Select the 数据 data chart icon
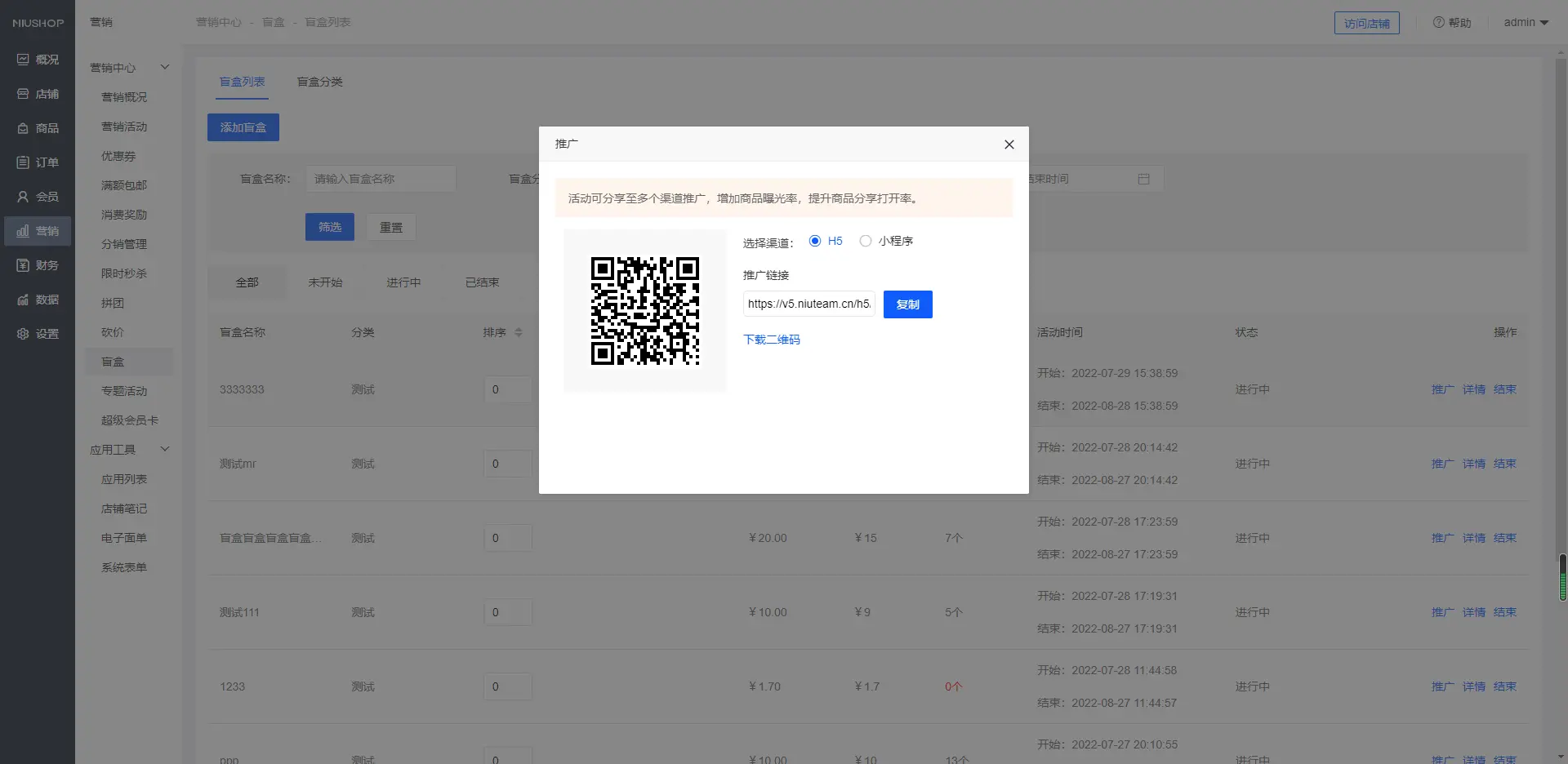This screenshot has width=1568, height=764. 23,300
